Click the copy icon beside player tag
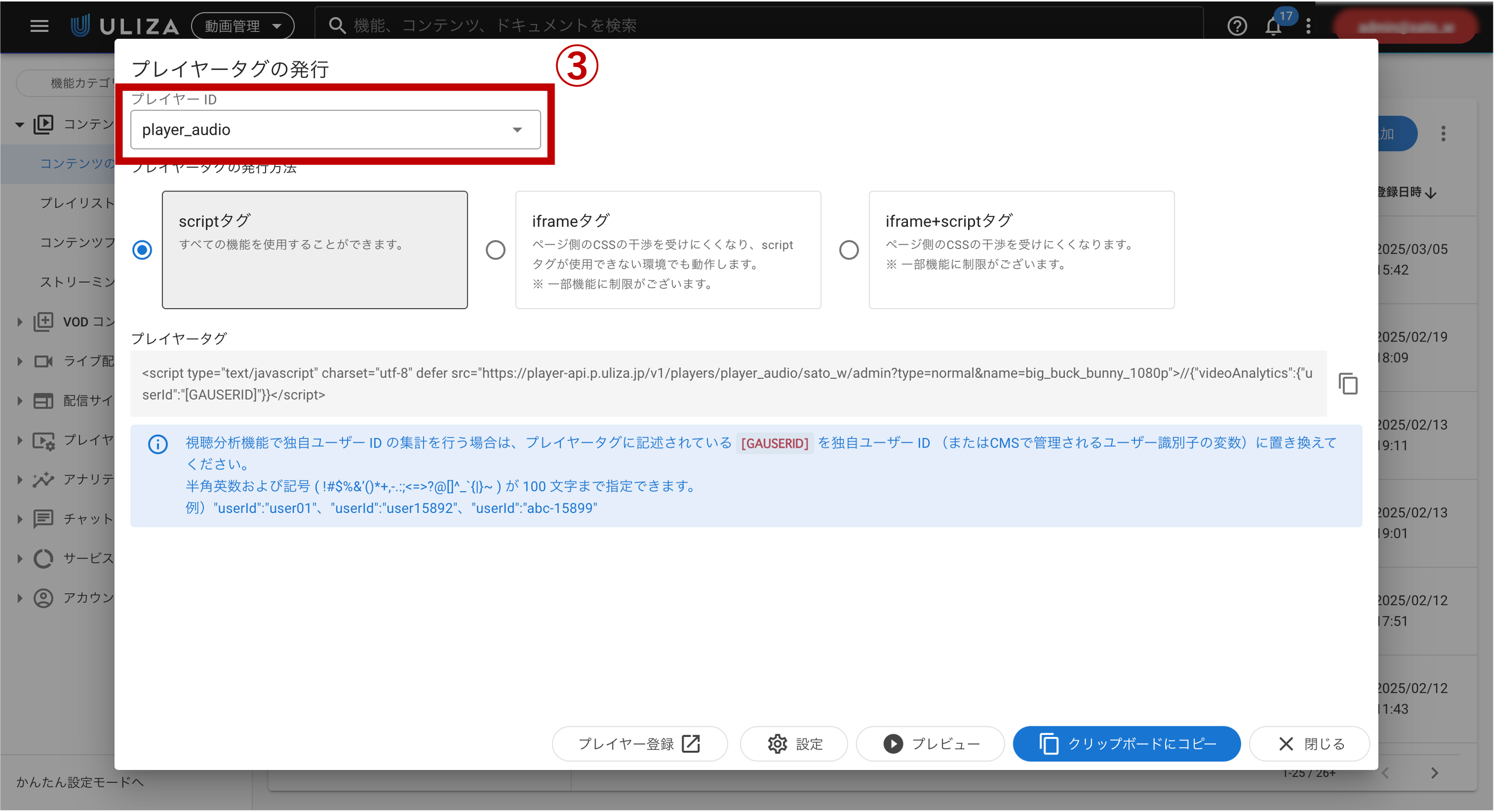The width and height of the screenshot is (1495, 812). pyautogui.click(x=1348, y=384)
